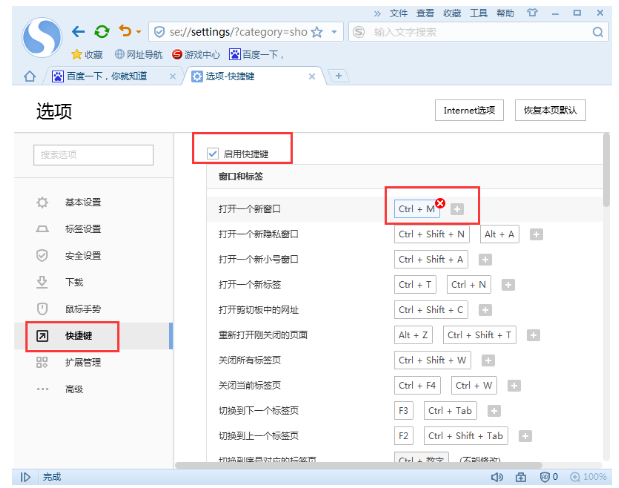This screenshot has width=619, height=488.
Task: Add a shortcut for 打开一个新隐私窗口
Action: [x=536, y=235]
